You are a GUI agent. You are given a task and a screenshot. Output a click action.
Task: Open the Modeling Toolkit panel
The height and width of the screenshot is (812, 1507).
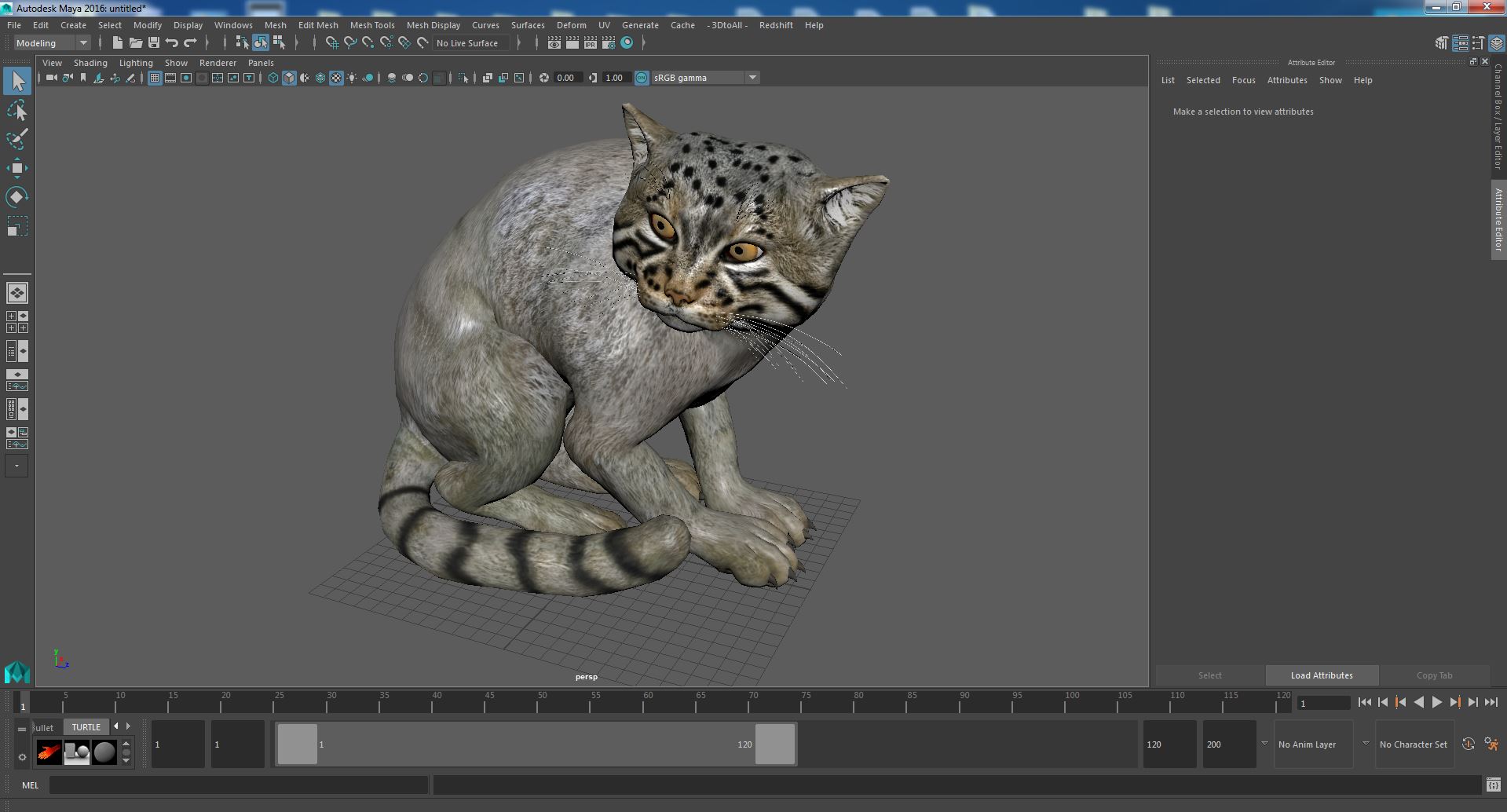1441,43
